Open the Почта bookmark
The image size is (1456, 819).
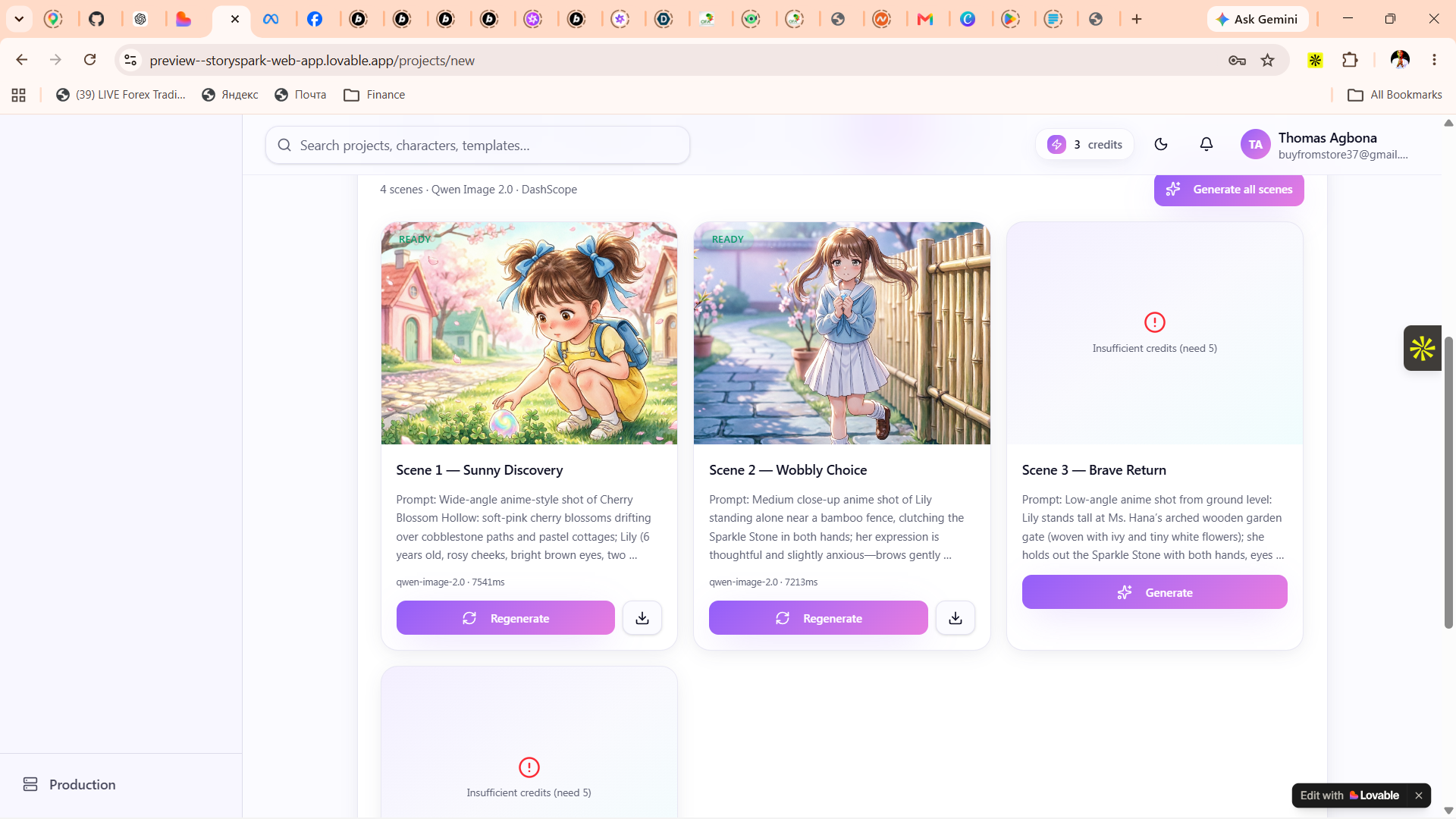(x=300, y=95)
